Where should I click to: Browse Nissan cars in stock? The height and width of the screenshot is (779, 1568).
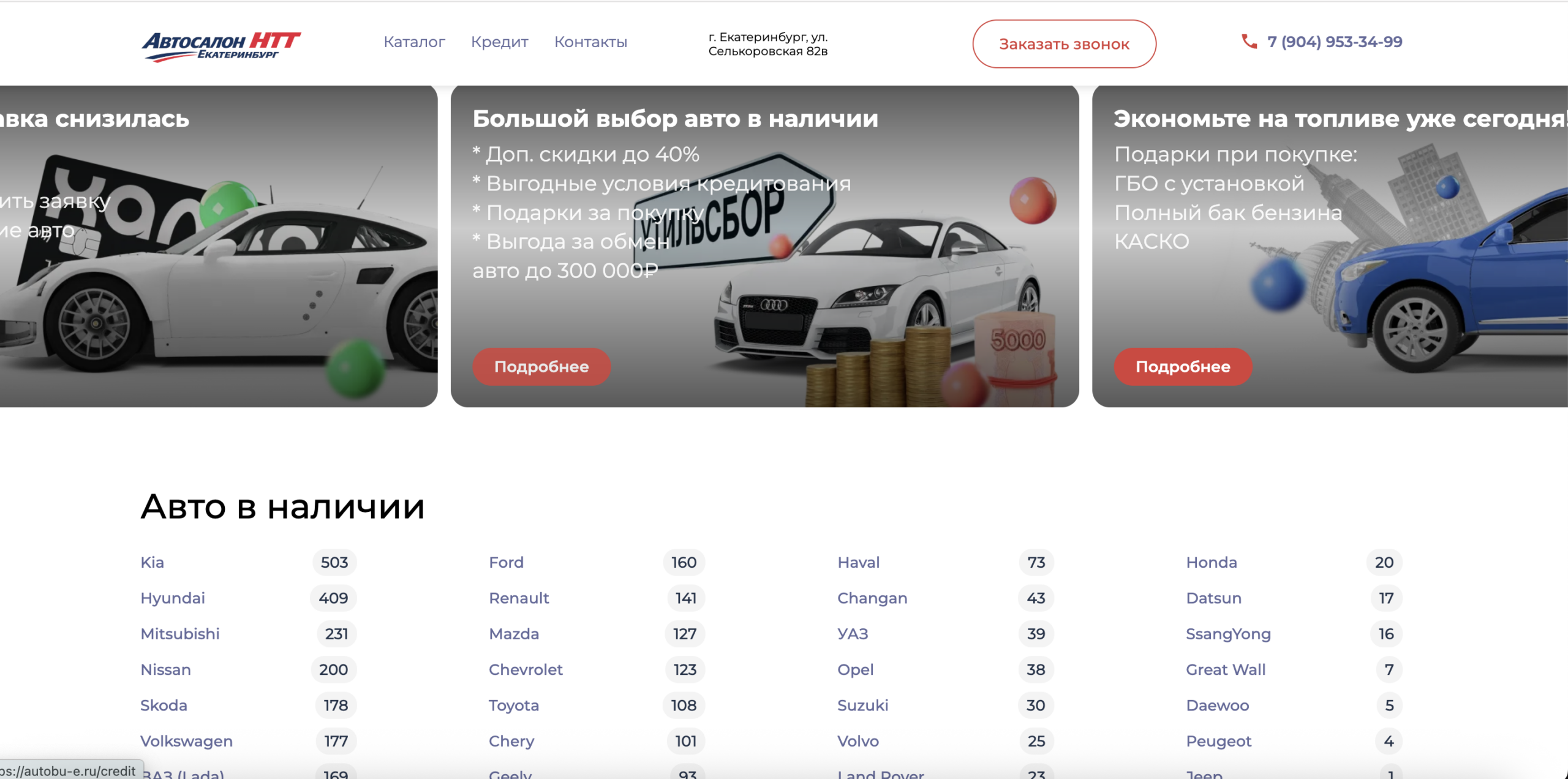[166, 669]
